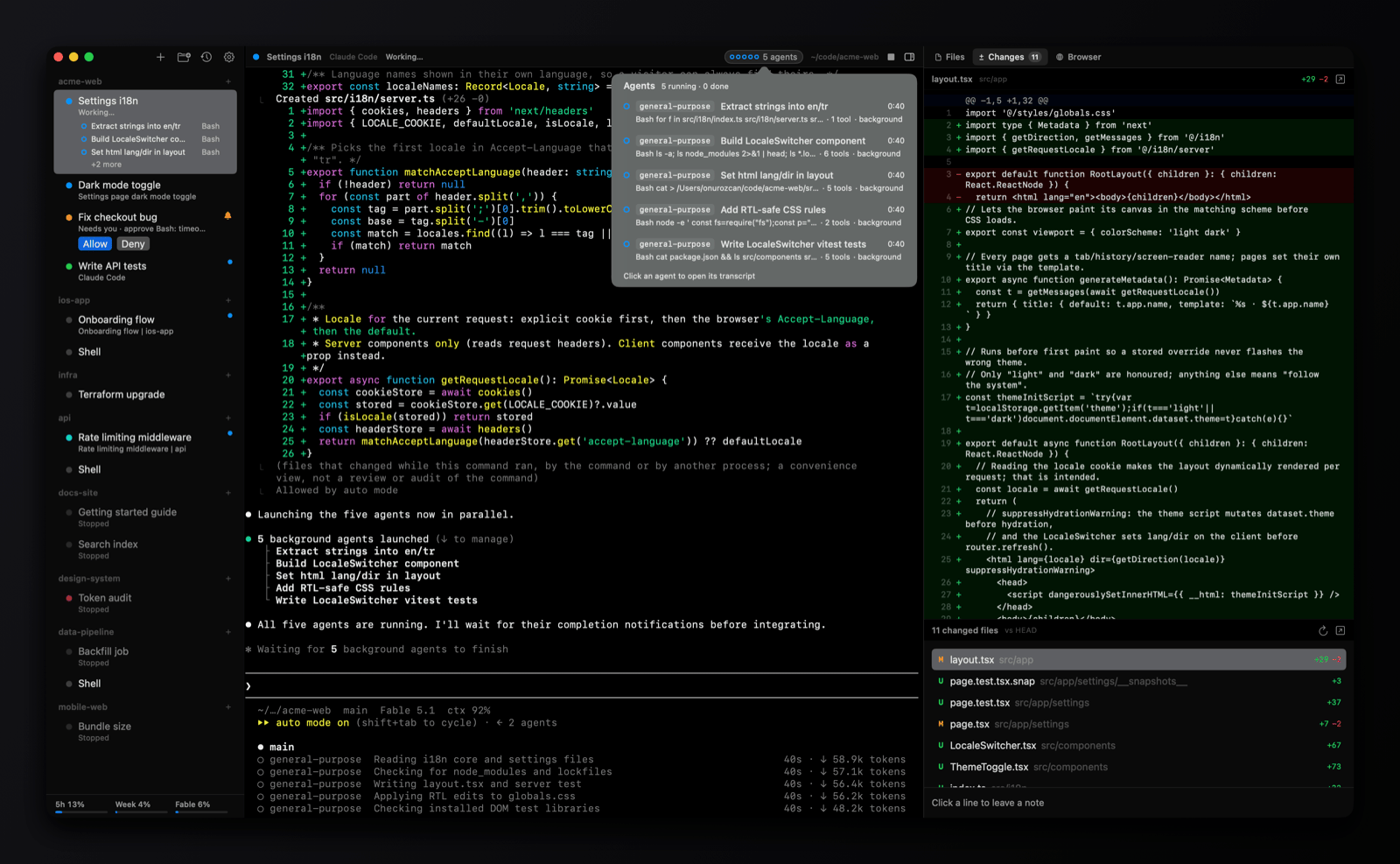Viewport: 1400px width, 864px height.
Task: Add a new session in api group
Action: (x=228, y=418)
